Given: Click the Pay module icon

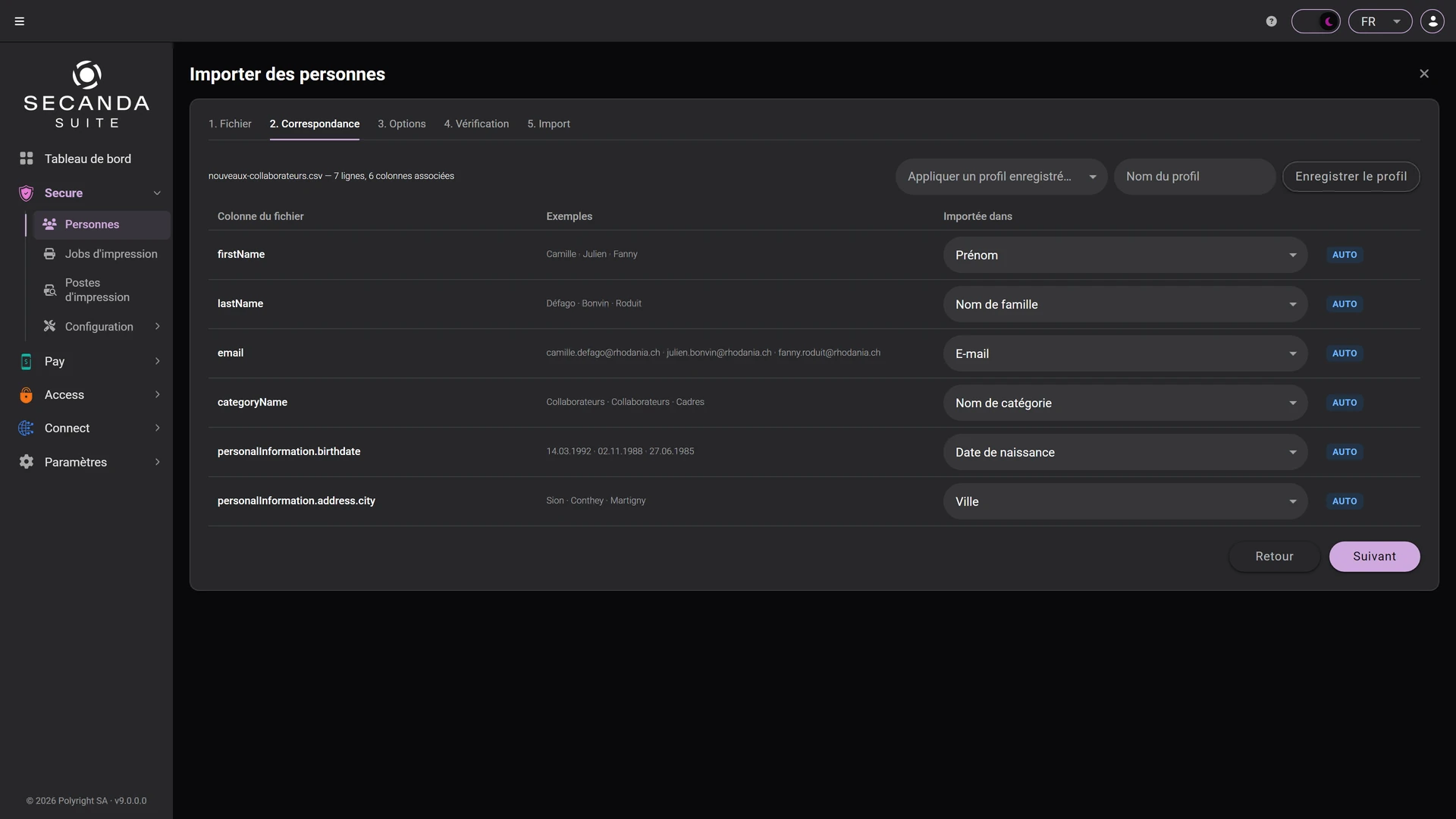Looking at the screenshot, I should [27, 362].
